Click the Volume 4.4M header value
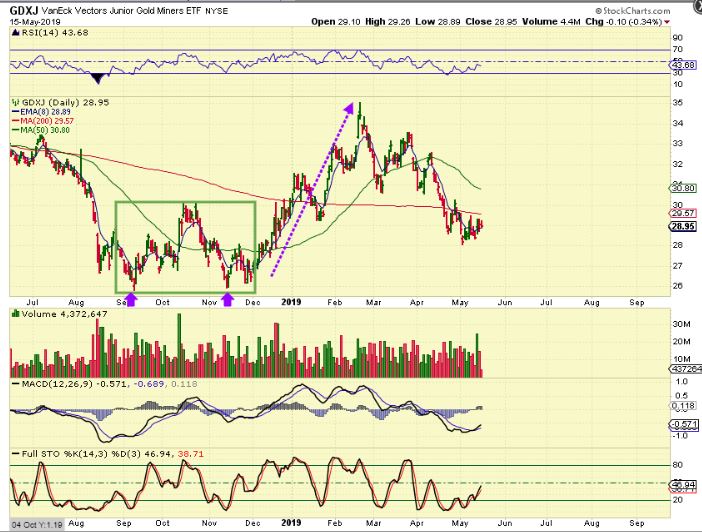The height and width of the screenshot is (532, 702). pyautogui.click(x=551, y=21)
